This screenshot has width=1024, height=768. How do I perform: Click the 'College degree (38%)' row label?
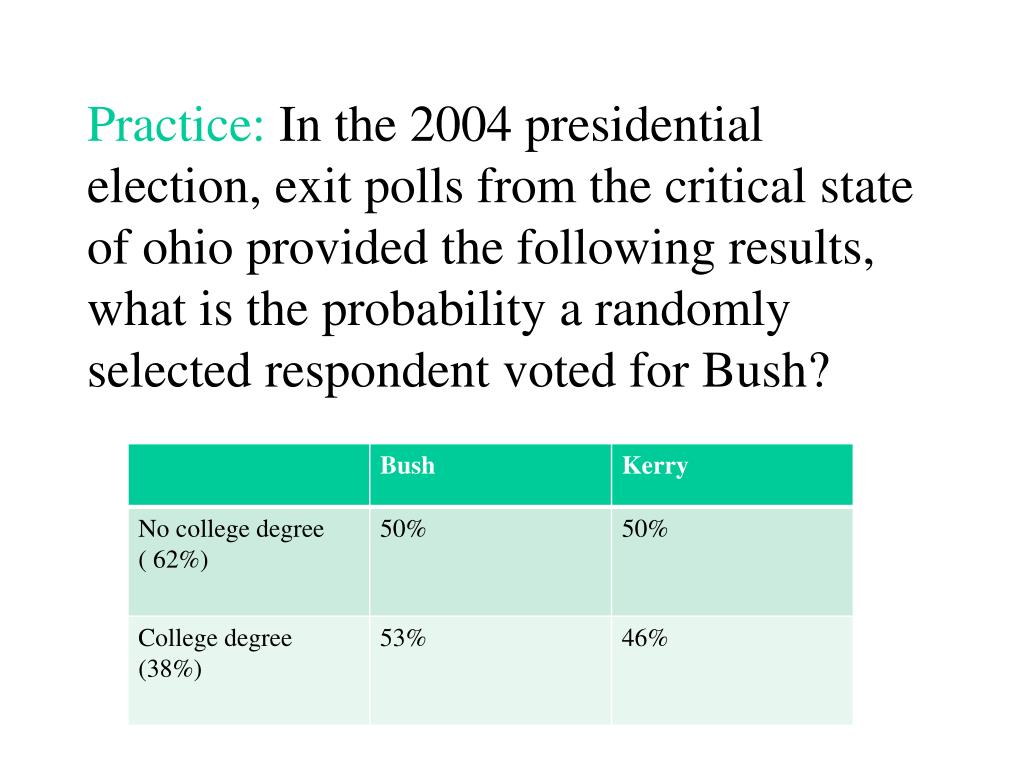point(249,670)
